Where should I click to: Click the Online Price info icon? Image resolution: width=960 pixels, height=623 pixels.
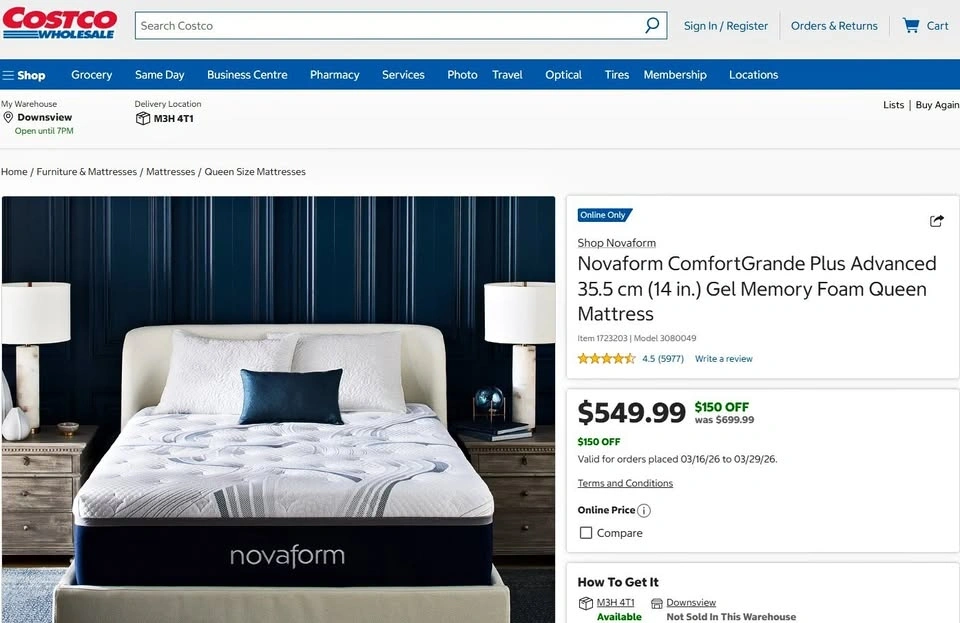pyautogui.click(x=643, y=510)
